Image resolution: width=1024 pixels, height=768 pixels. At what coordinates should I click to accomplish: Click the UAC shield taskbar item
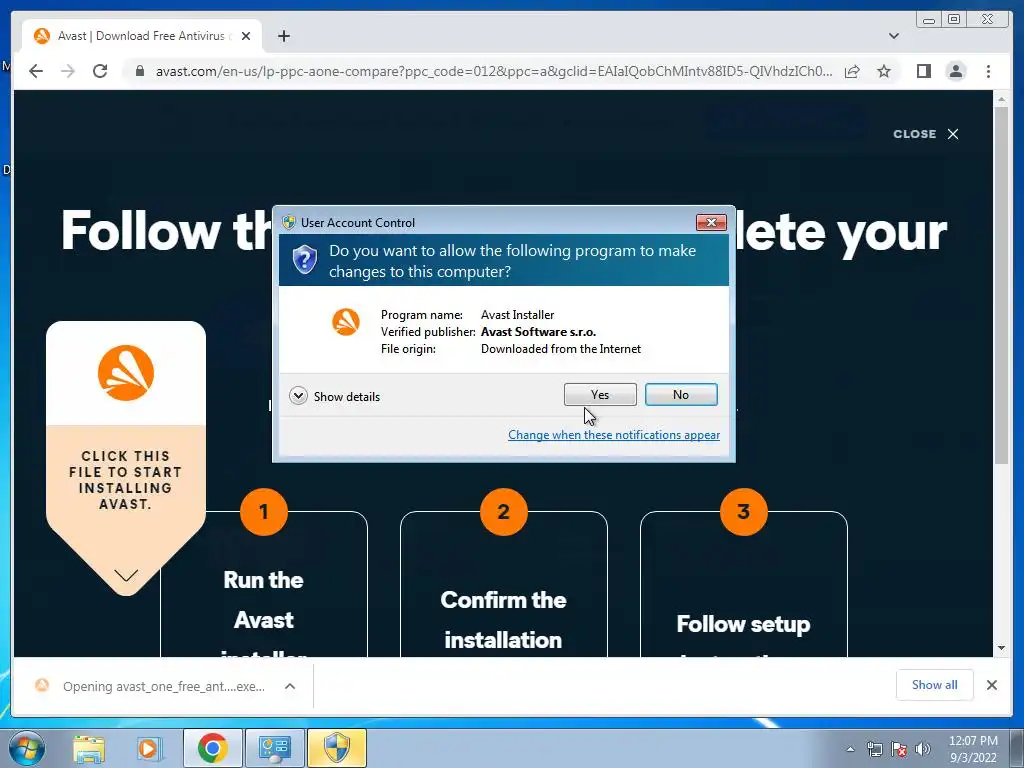(x=337, y=748)
